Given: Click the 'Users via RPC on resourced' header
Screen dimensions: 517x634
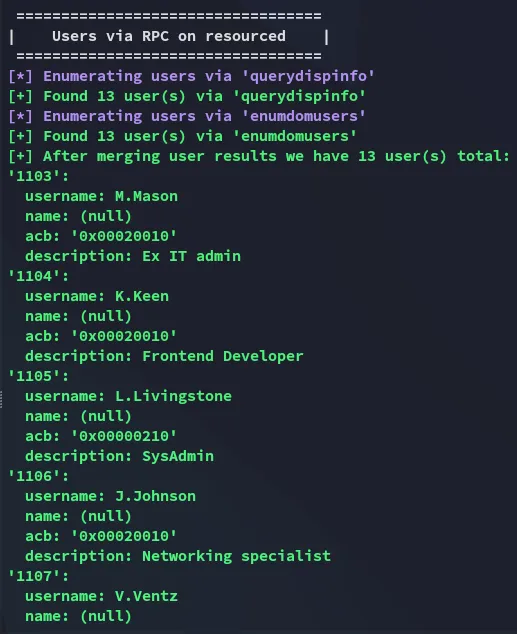Looking at the screenshot, I should tap(169, 36).
